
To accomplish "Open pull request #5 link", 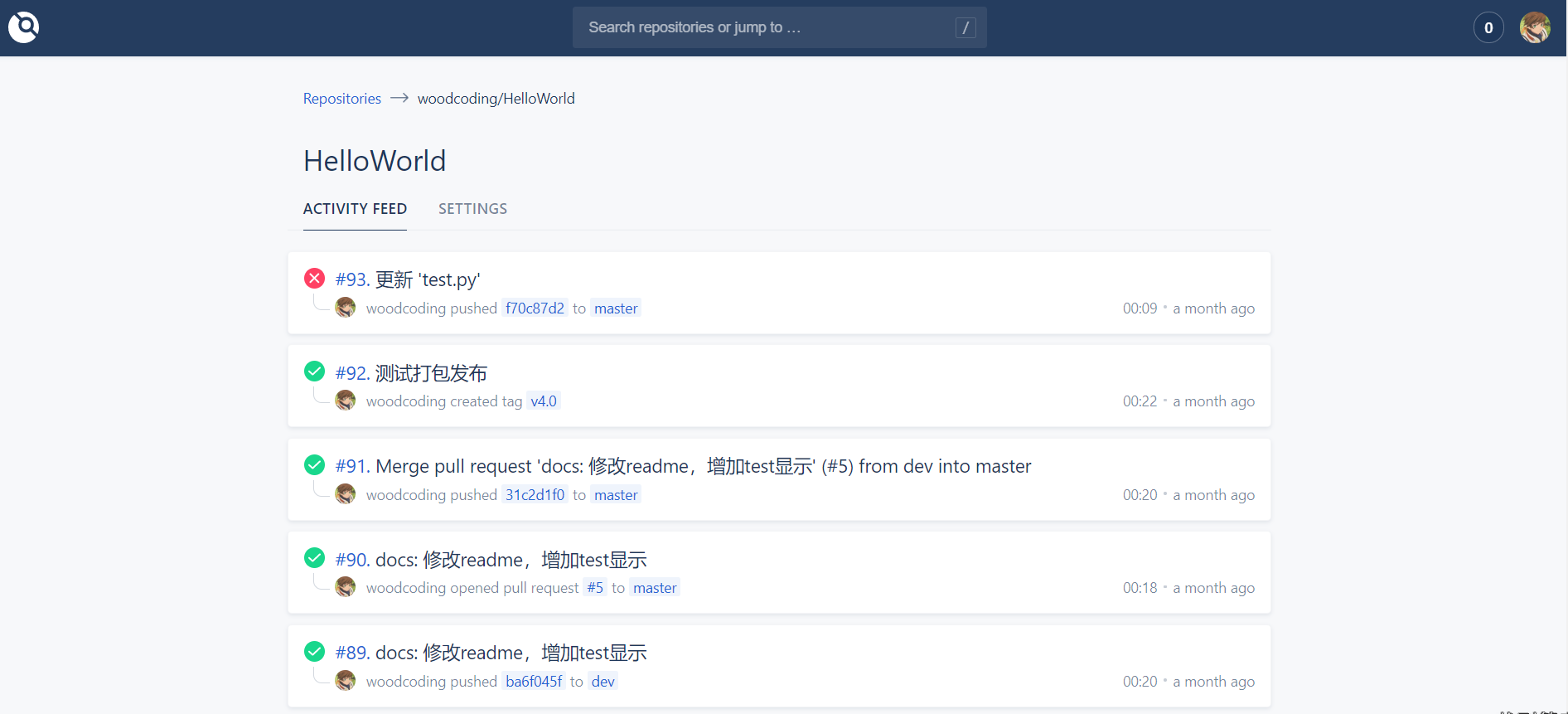I will point(595,588).
